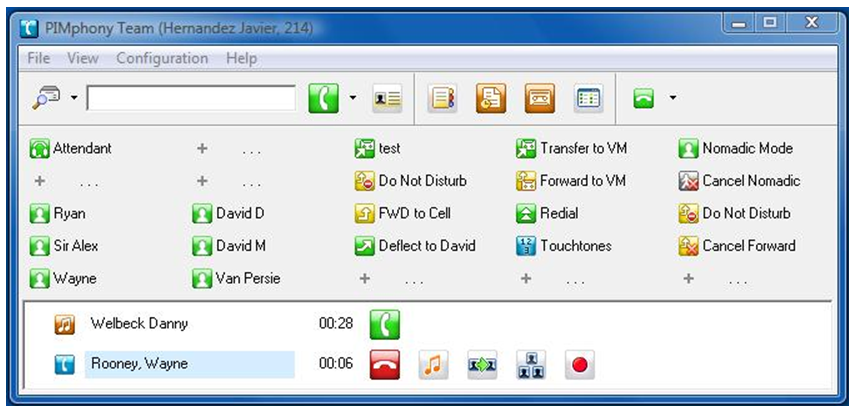Add key in empty slot below Cancel Forward

coord(688,278)
